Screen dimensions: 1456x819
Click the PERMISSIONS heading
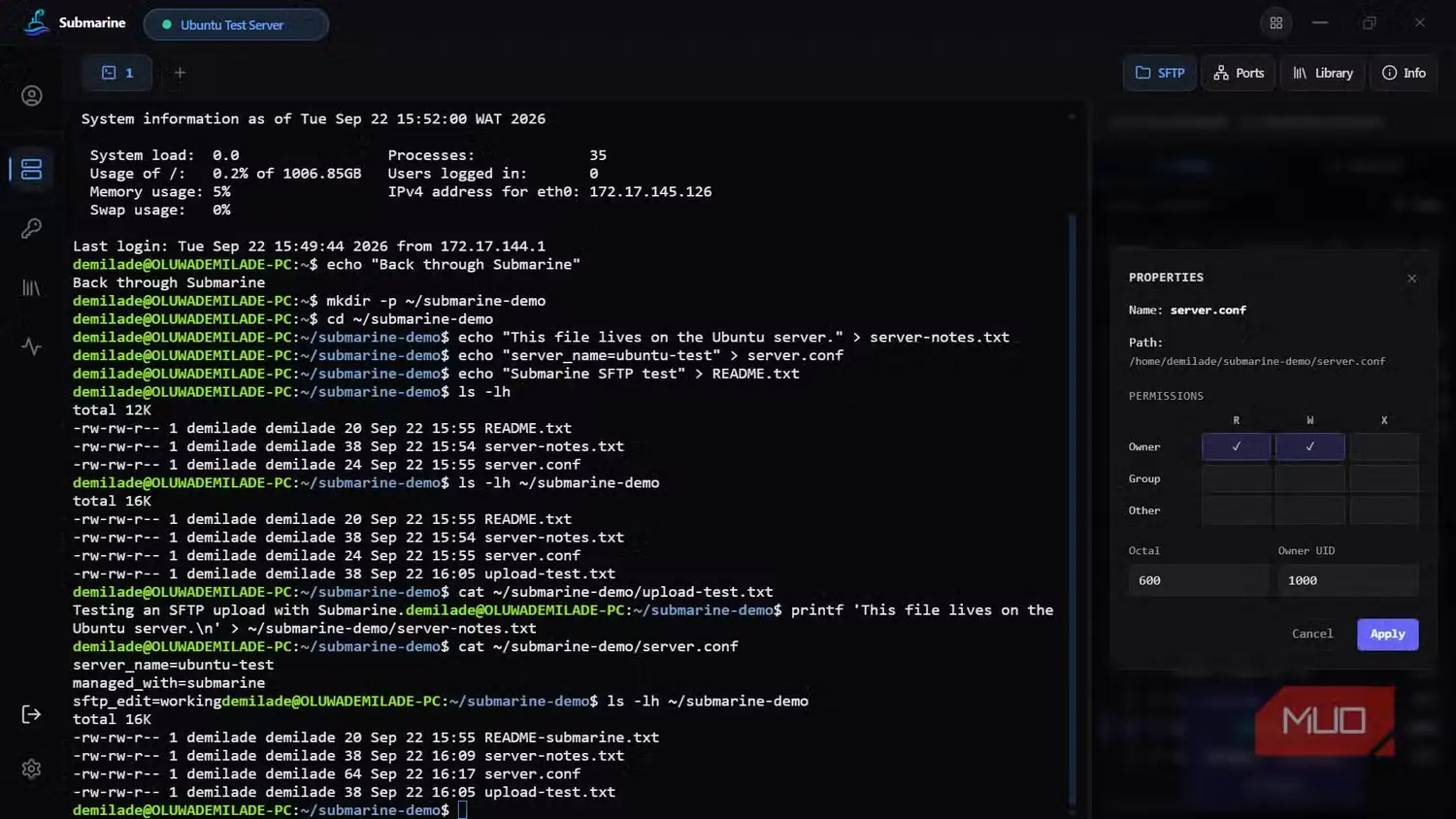point(1166,396)
